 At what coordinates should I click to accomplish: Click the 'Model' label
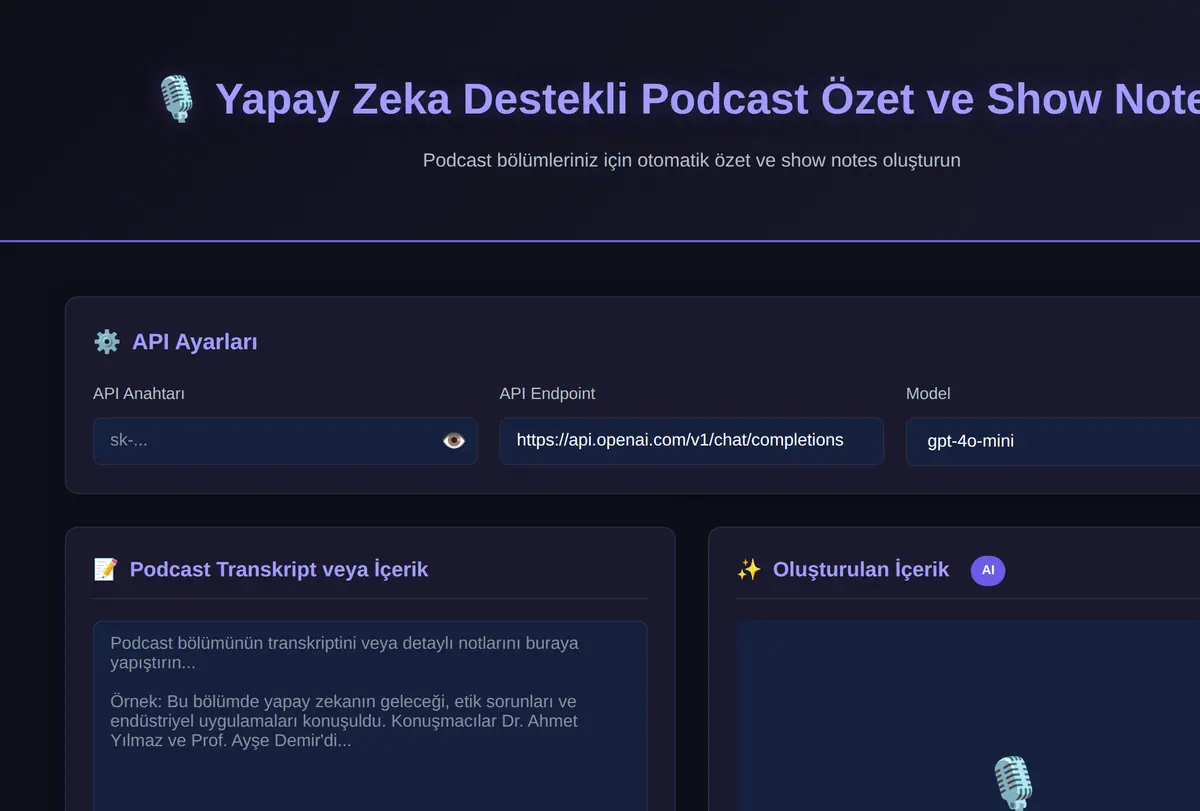(x=928, y=394)
